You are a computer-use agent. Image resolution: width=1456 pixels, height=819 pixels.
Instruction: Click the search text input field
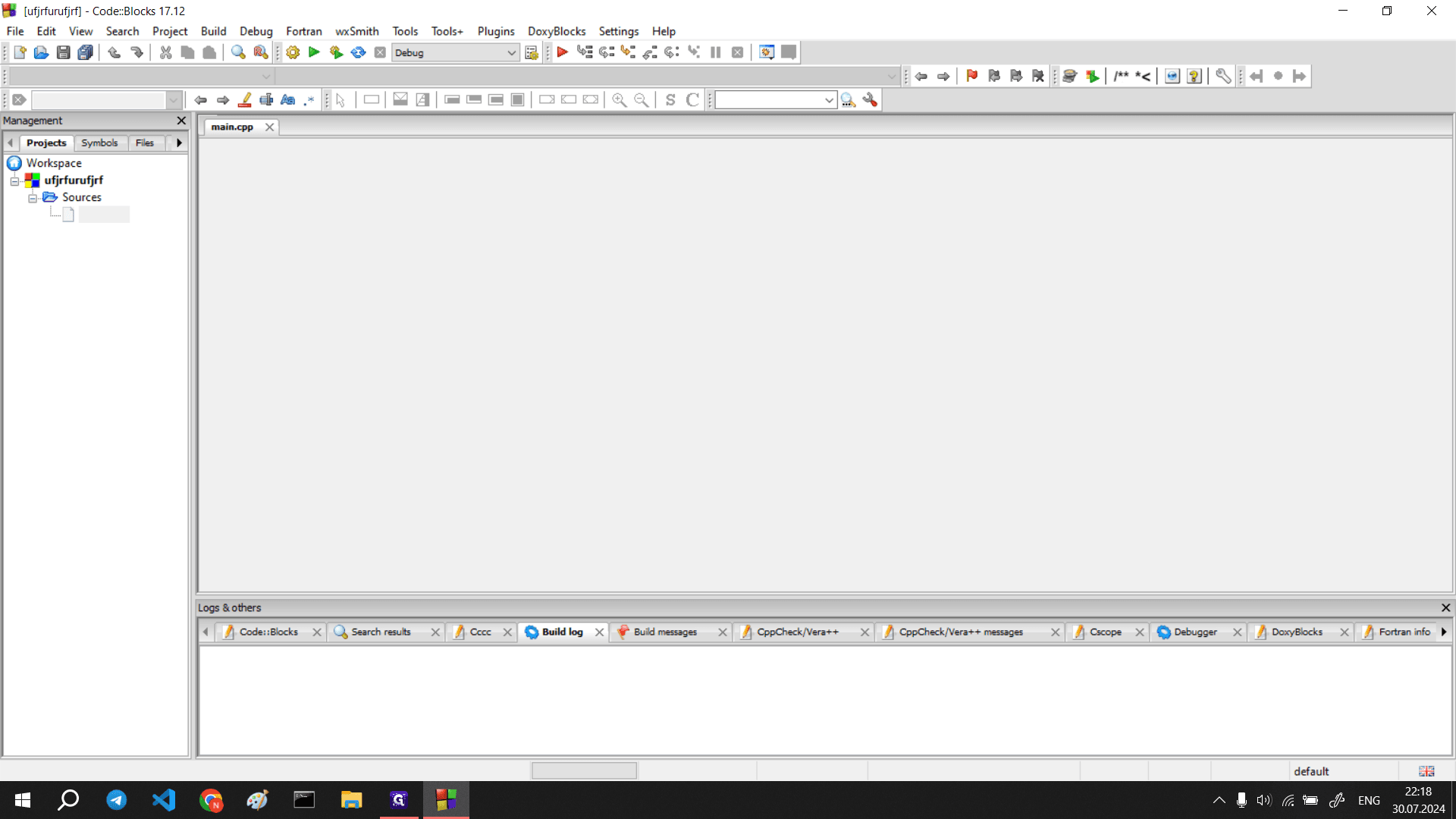[768, 100]
